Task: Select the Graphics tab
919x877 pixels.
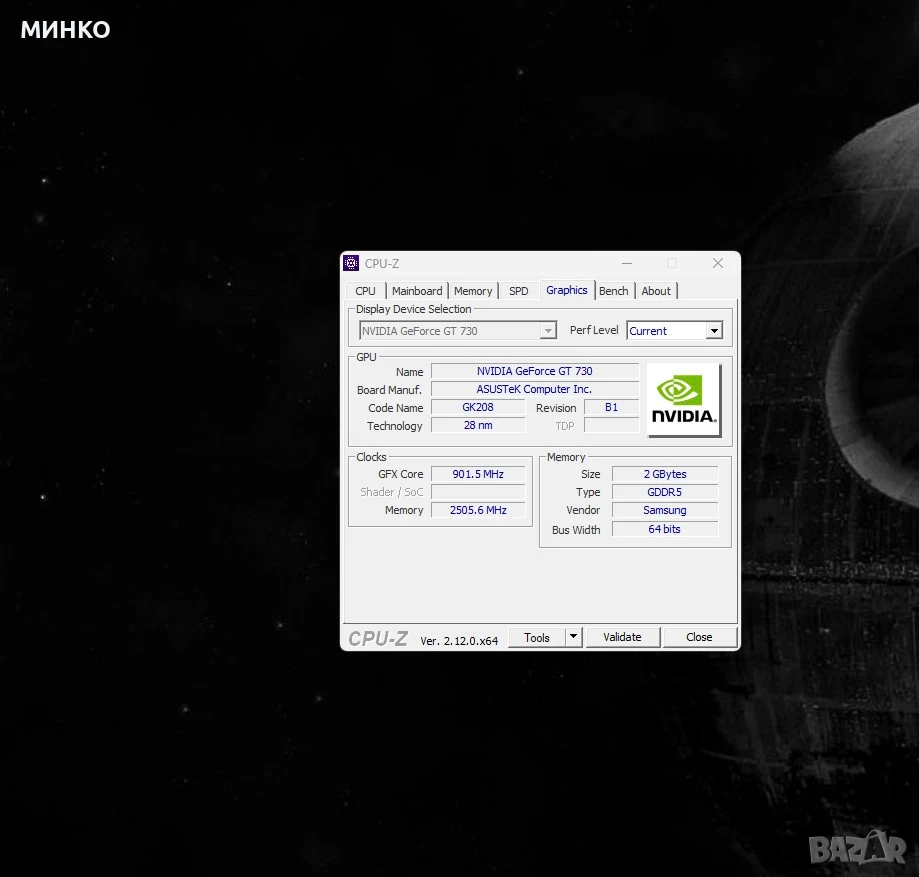Action: pos(566,290)
